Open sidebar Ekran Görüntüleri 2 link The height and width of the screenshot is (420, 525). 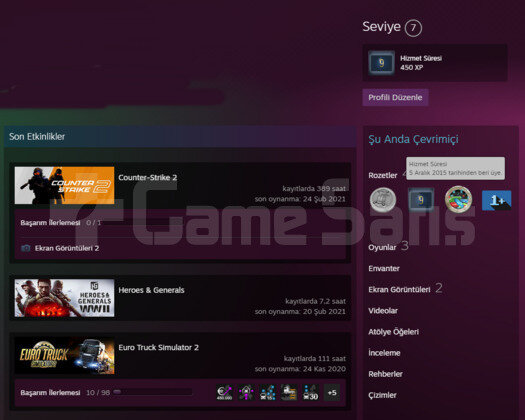coord(405,289)
